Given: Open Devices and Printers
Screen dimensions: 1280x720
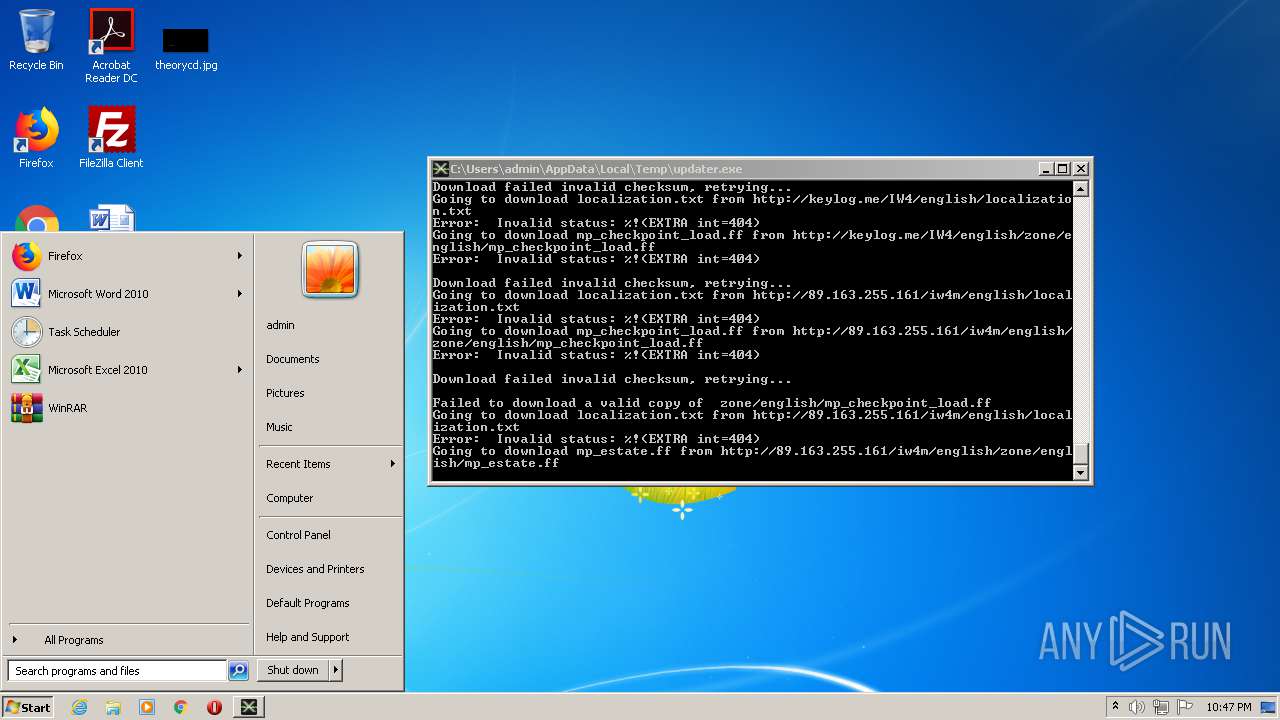Looking at the screenshot, I should 315,569.
